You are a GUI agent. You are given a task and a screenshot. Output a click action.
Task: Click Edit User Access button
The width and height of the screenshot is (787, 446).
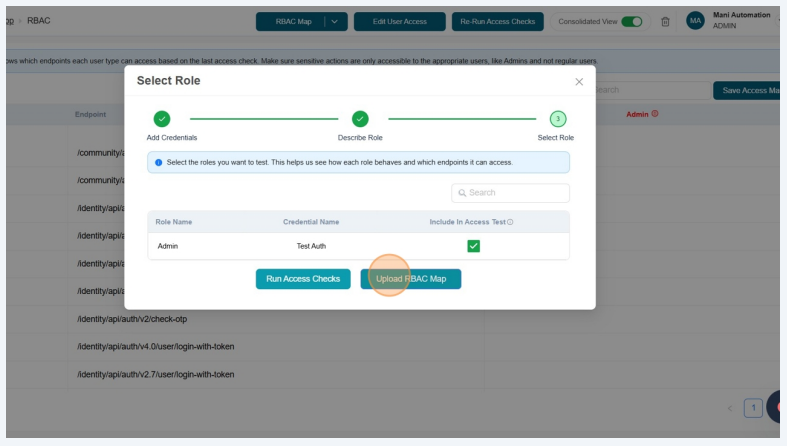pos(400,22)
